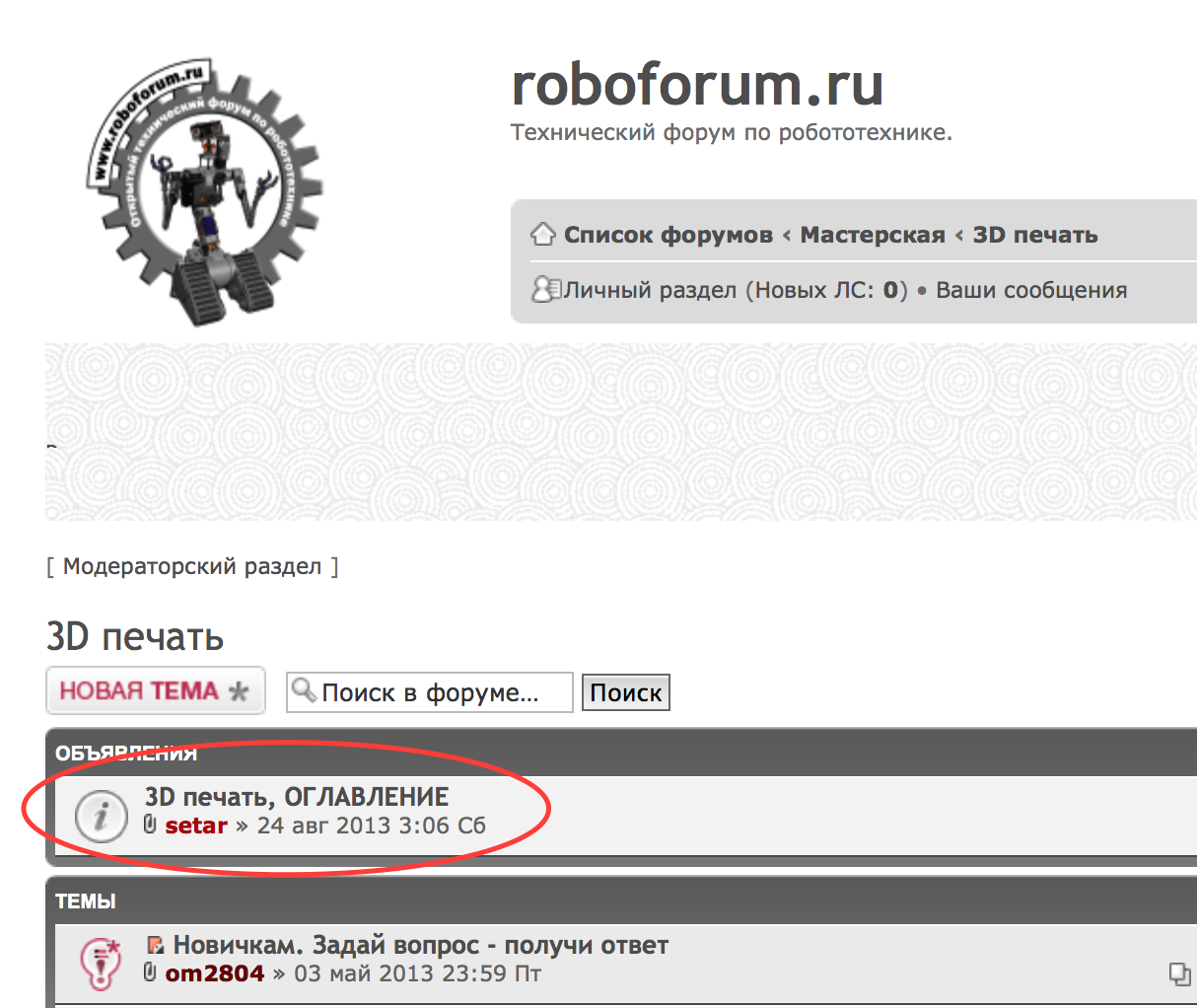Click the subtitle Технический форум по робототехнике
The height and width of the screenshot is (1008, 1197).
[x=732, y=132]
